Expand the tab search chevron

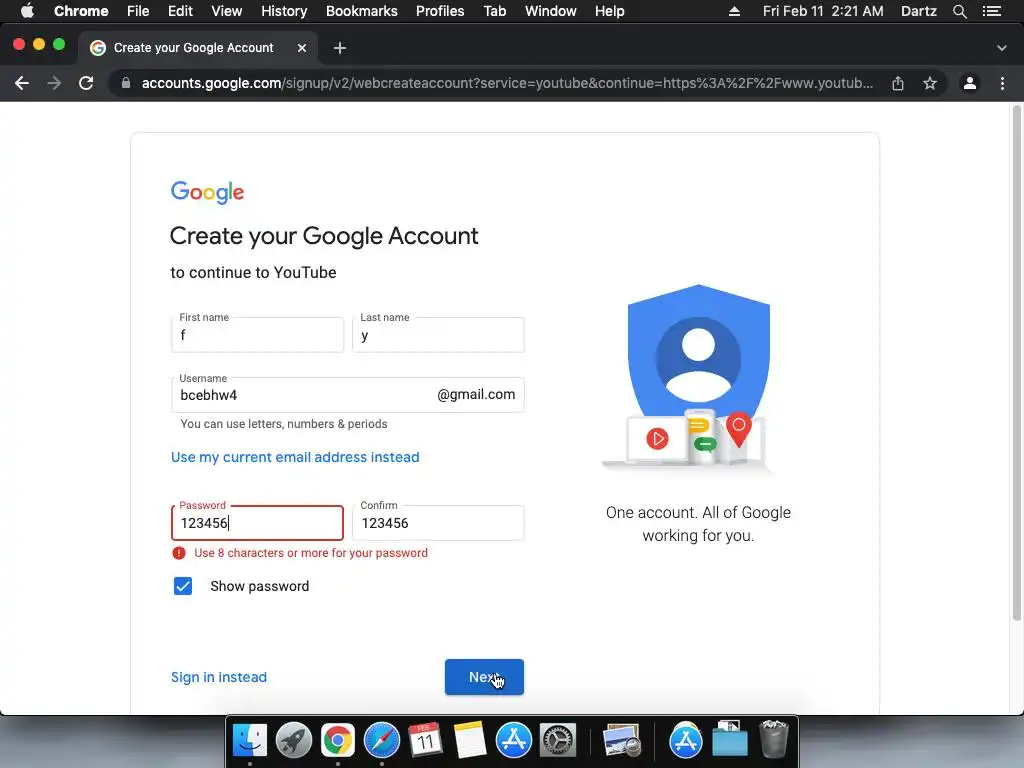pyautogui.click(x=1002, y=48)
